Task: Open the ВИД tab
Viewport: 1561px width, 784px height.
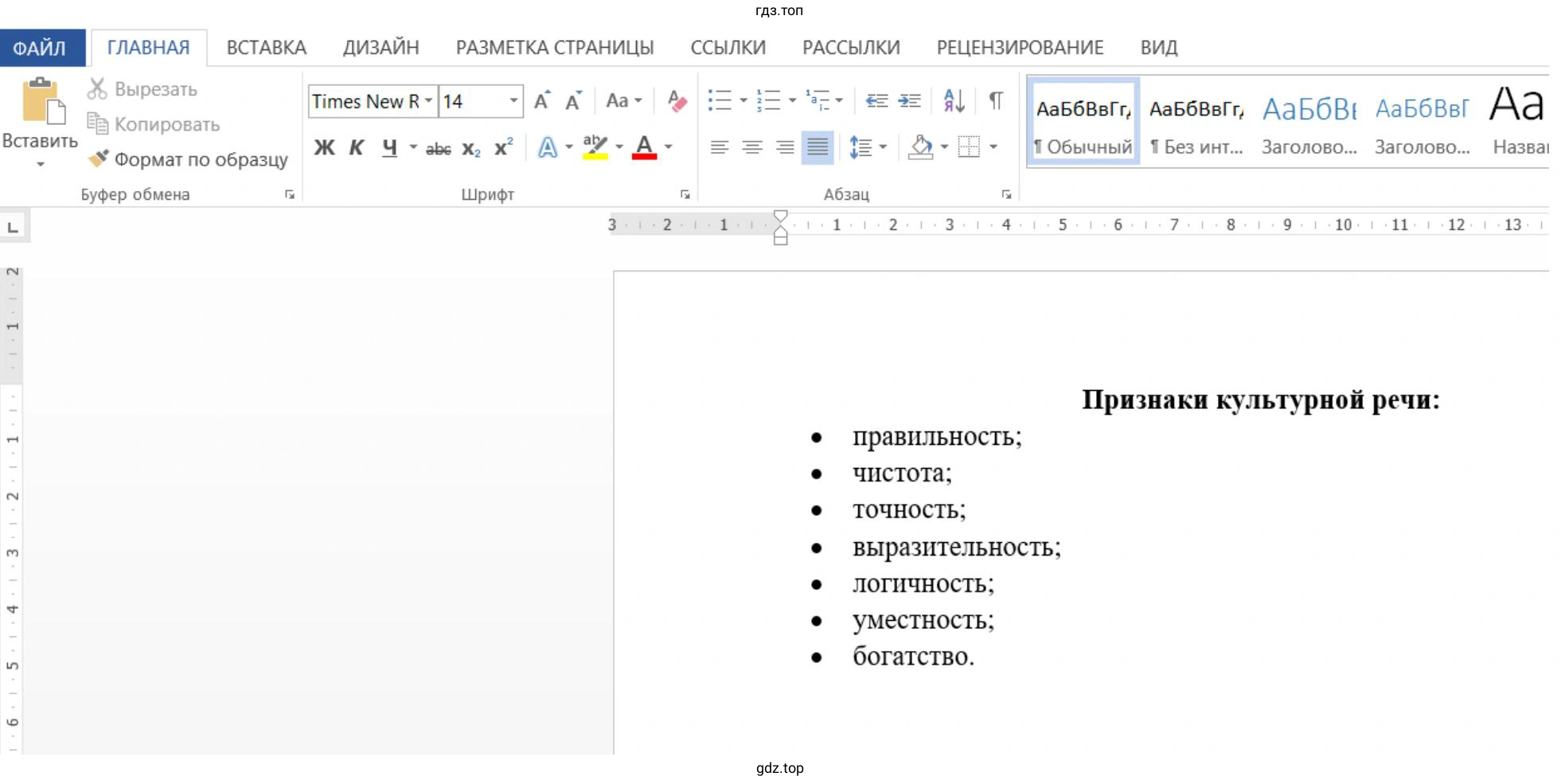Action: point(1158,48)
